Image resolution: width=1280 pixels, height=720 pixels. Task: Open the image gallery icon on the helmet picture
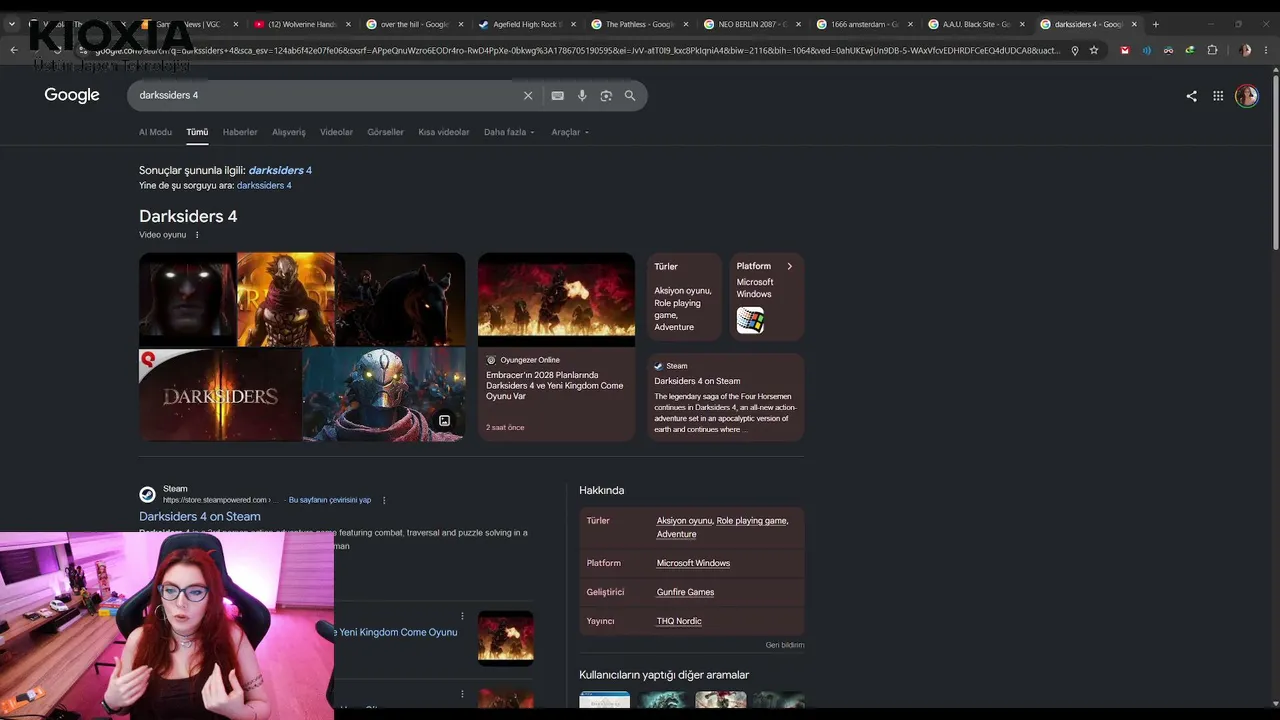point(444,421)
